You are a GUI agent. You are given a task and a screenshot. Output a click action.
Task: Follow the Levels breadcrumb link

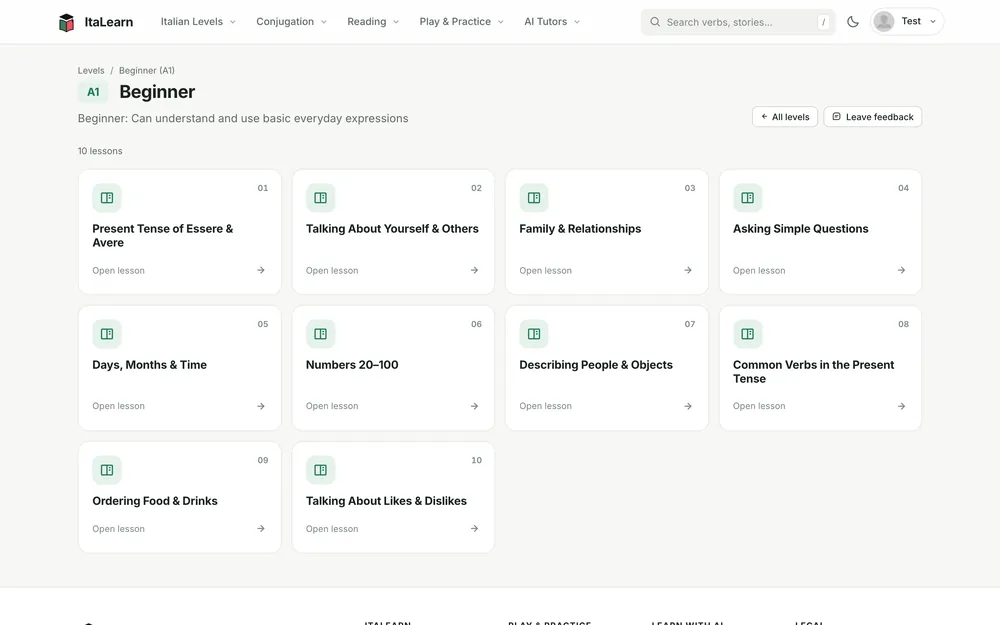tap(91, 71)
